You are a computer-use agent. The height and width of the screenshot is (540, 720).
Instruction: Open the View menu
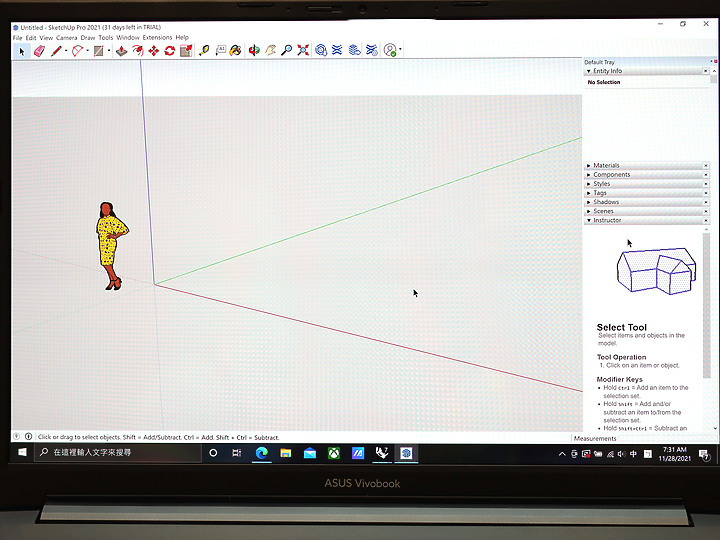46,38
